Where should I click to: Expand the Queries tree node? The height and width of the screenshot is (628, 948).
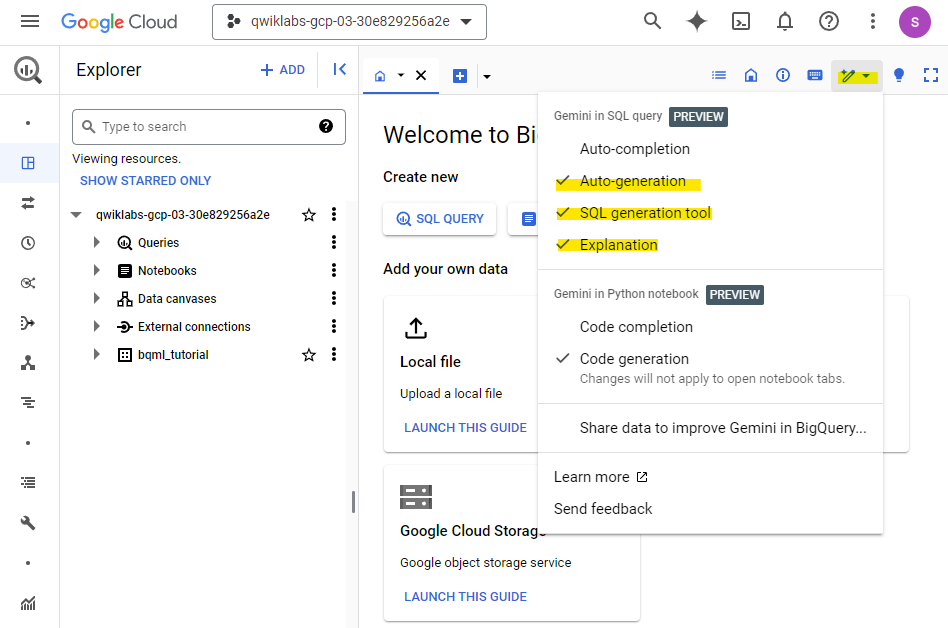(x=97, y=242)
